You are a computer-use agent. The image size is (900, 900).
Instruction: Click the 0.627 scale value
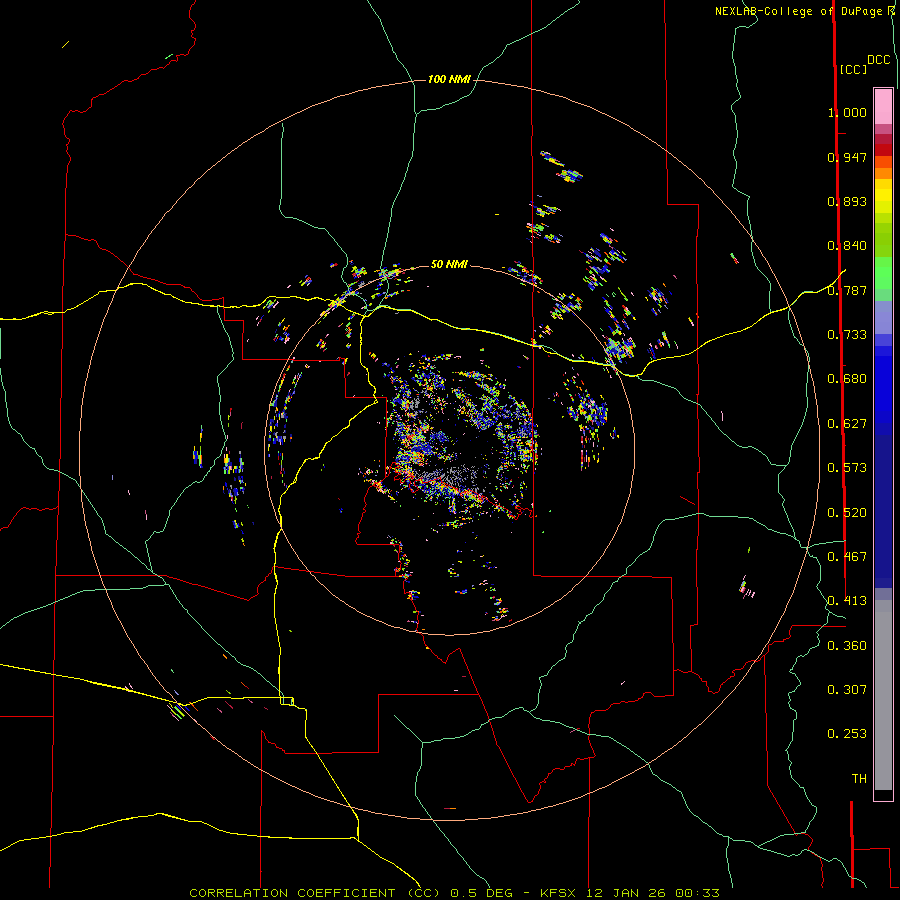click(847, 424)
